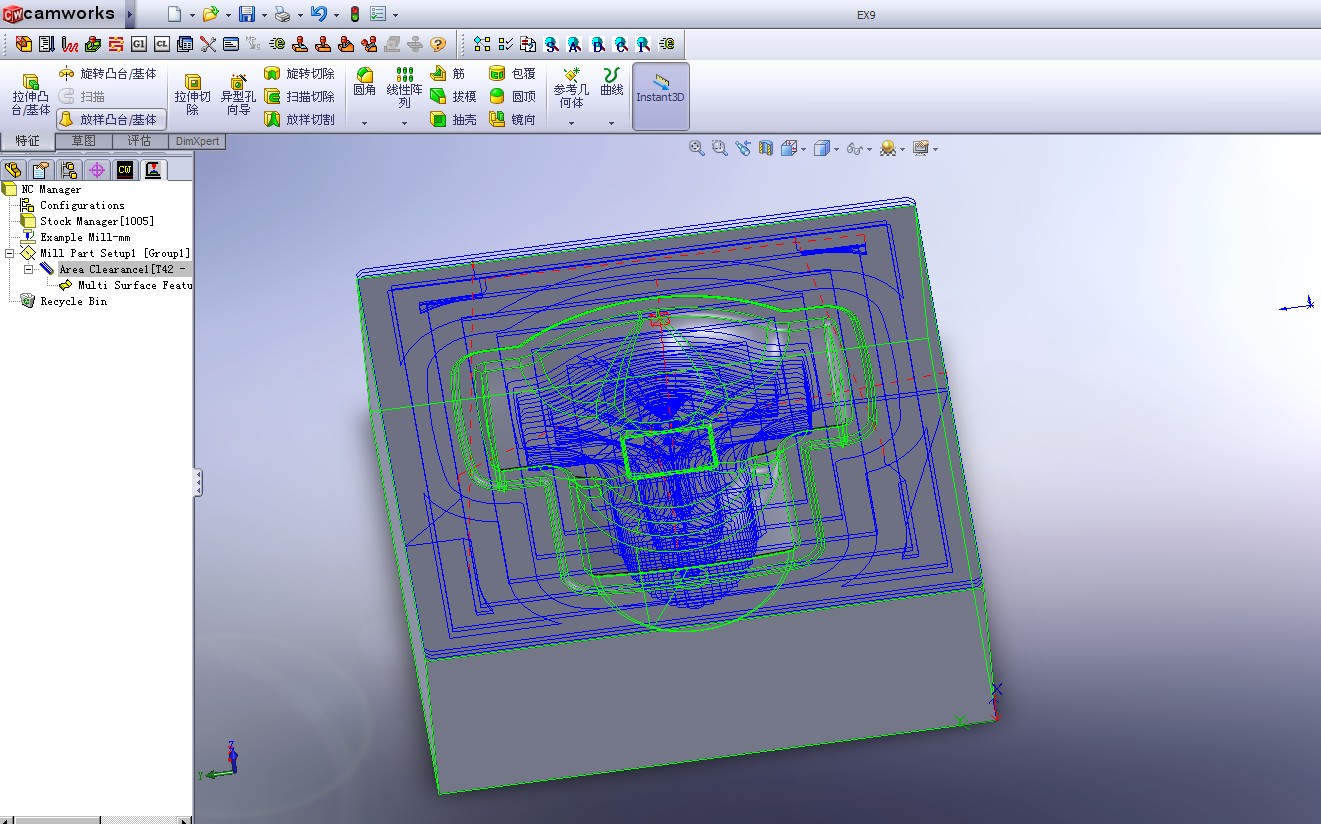Expand the dropdown under 线性阵列
This screenshot has width=1321, height=824.
[405, 123]
